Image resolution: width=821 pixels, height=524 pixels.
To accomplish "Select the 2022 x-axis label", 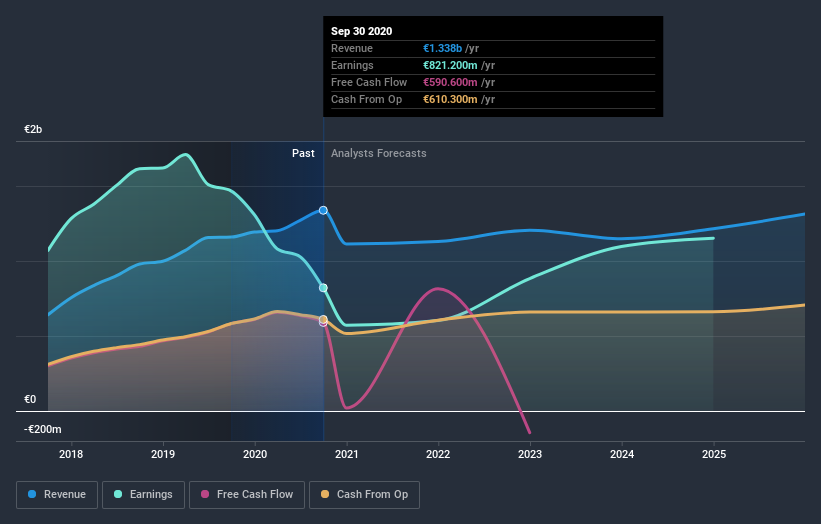I will 438,454.
